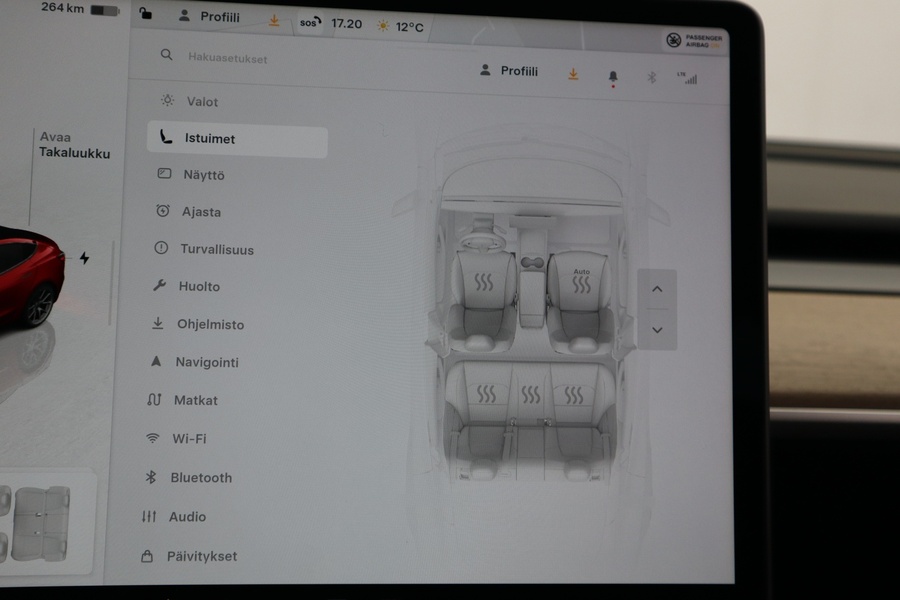Tap the charging bolt icon beside the car

tap(84, 258)
